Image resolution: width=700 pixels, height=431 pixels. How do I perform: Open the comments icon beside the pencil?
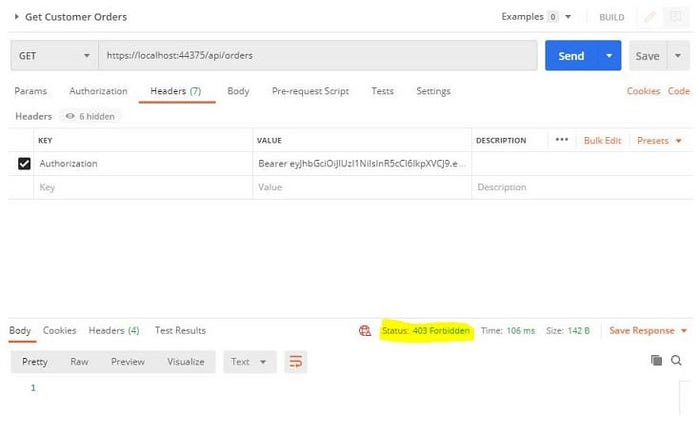click(x=676, y=17)
